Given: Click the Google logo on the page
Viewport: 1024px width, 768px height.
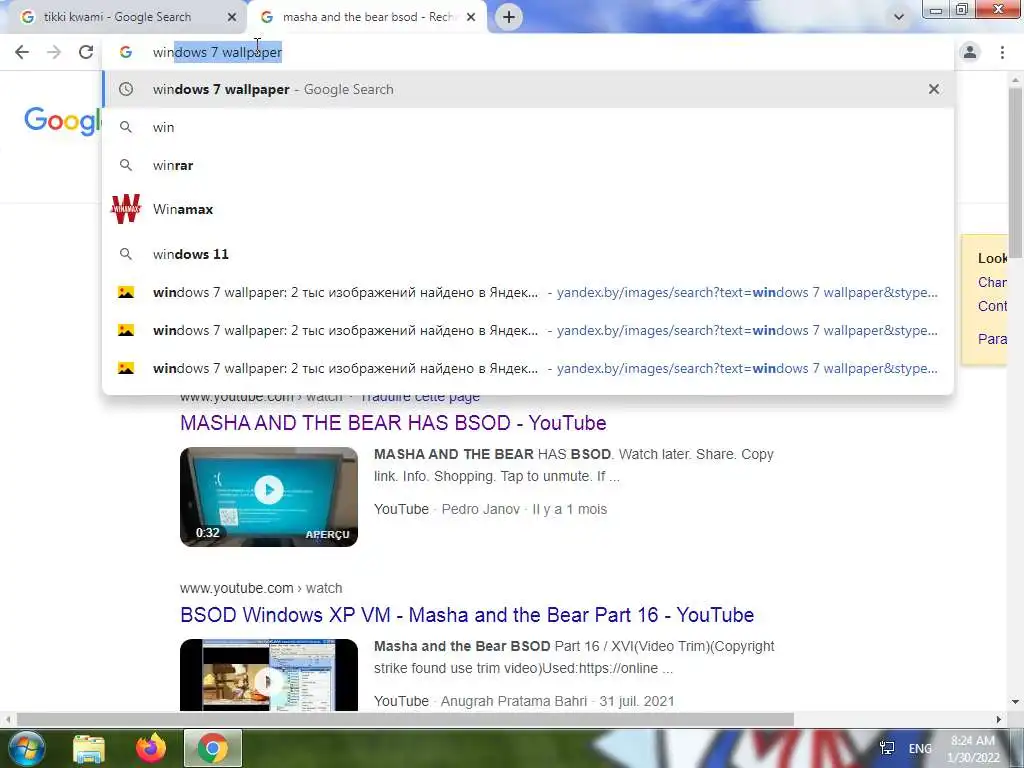Looking at the screenshot, I should pyautogui.click(x=63, y=121).
